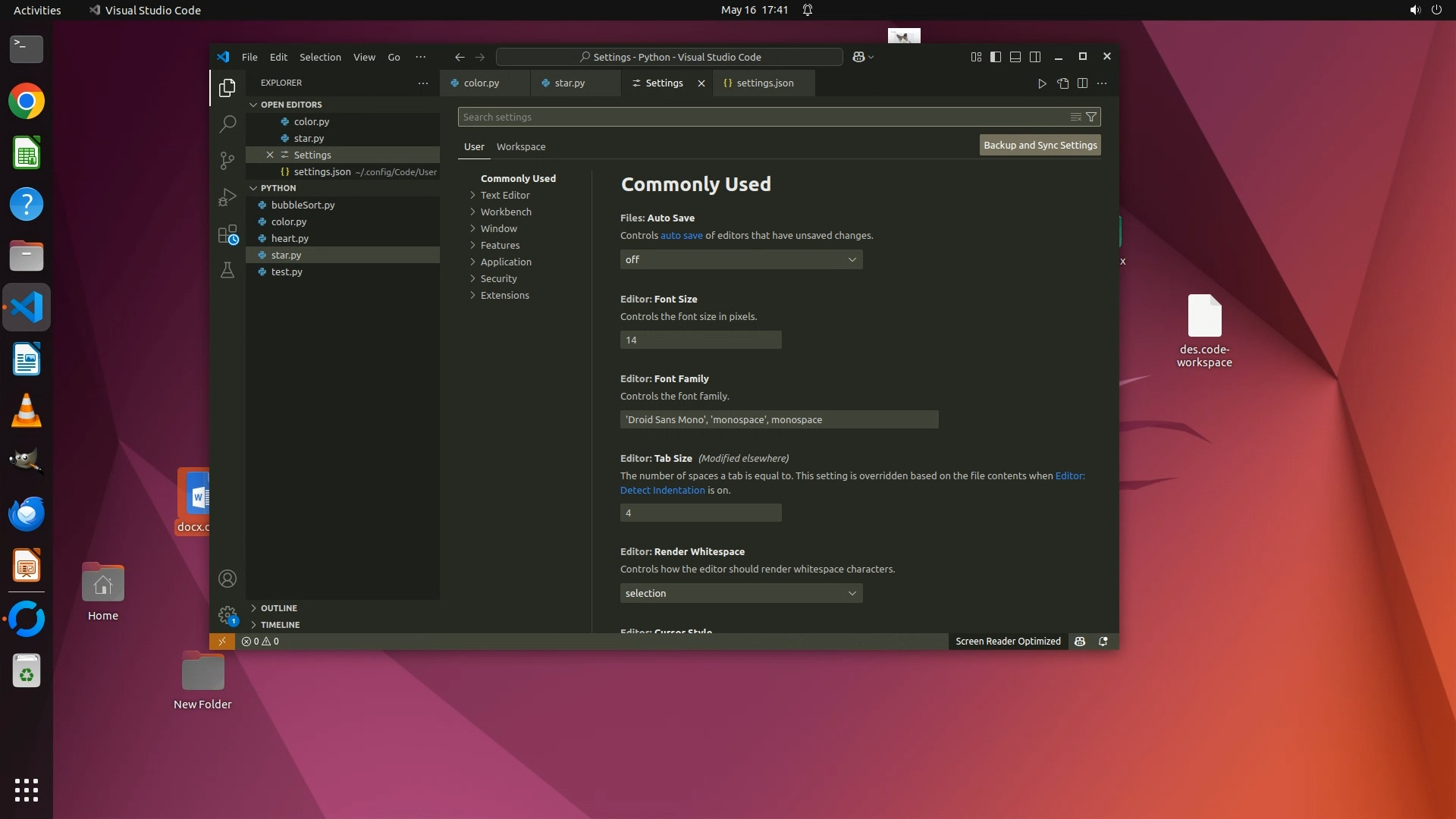Click the Search settings input box
The height and width of the screenshot is (819, 1456).
[758, 117]
